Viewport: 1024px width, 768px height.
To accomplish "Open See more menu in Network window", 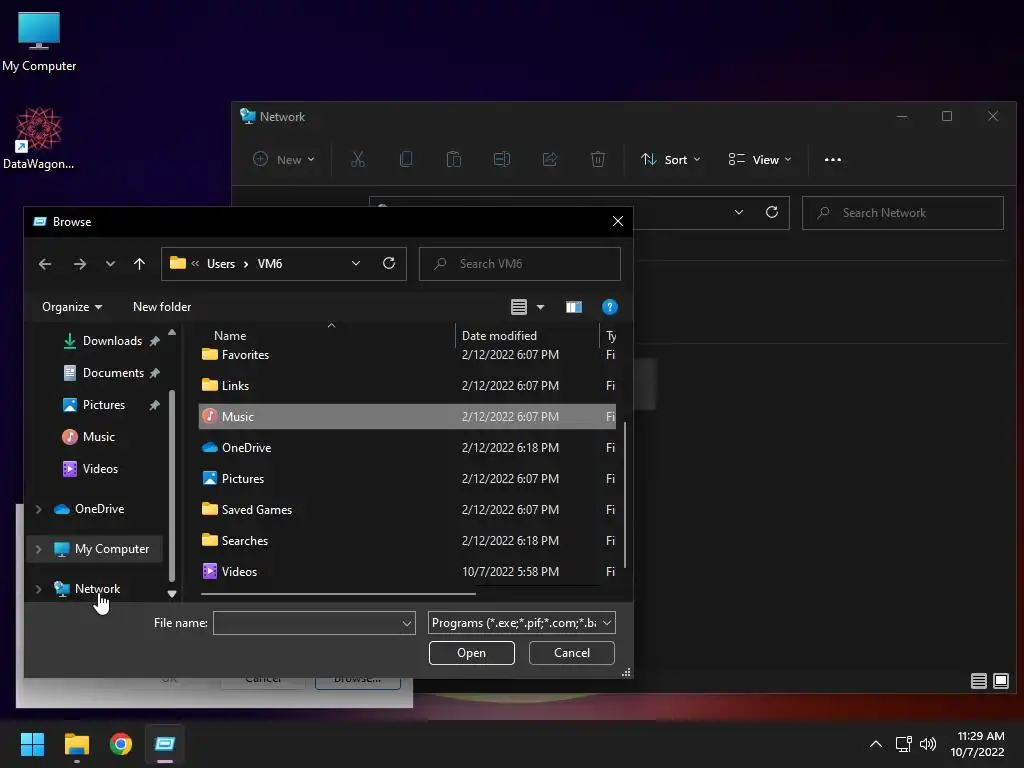I will [x=833, y=160].
